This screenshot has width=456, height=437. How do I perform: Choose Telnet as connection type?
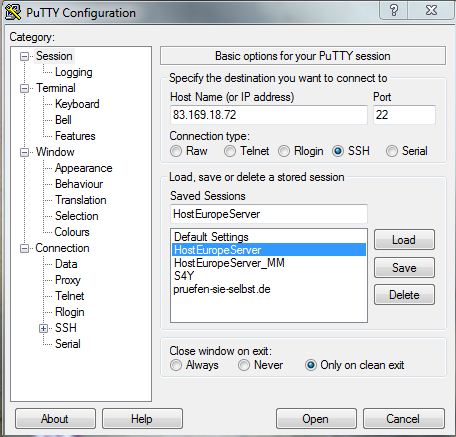[230, 151]
